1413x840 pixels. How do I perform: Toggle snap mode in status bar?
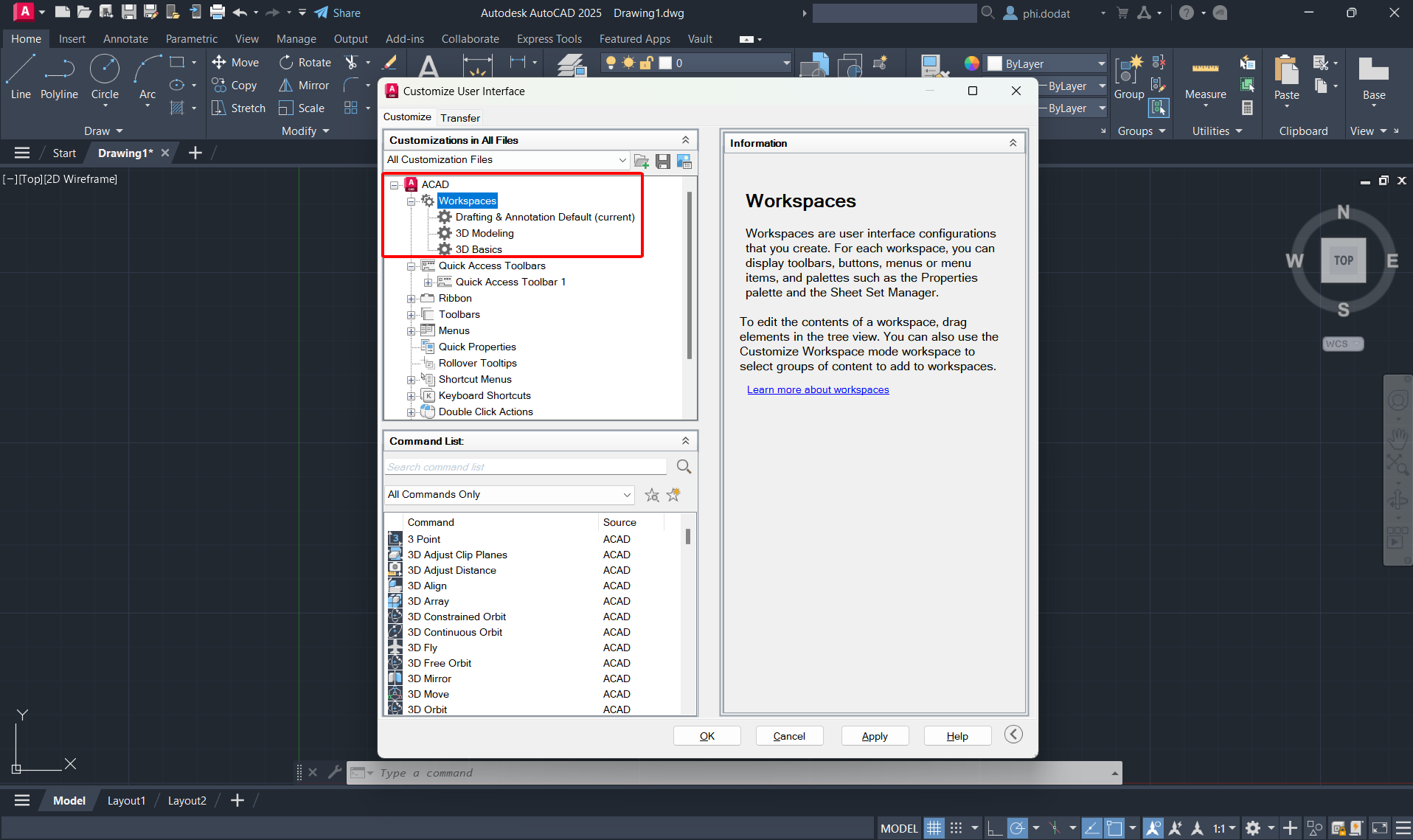(x=957, y=828)
